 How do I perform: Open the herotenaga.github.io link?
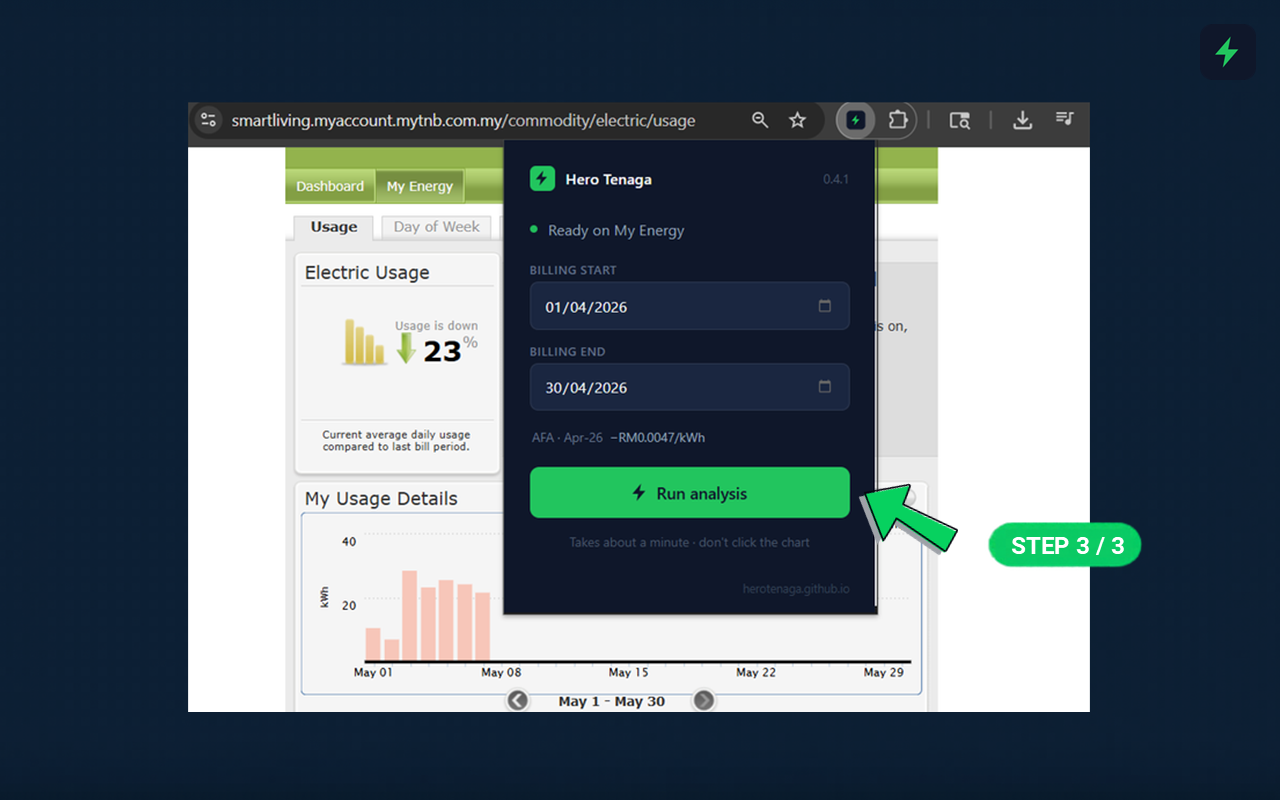click(796, 589)
